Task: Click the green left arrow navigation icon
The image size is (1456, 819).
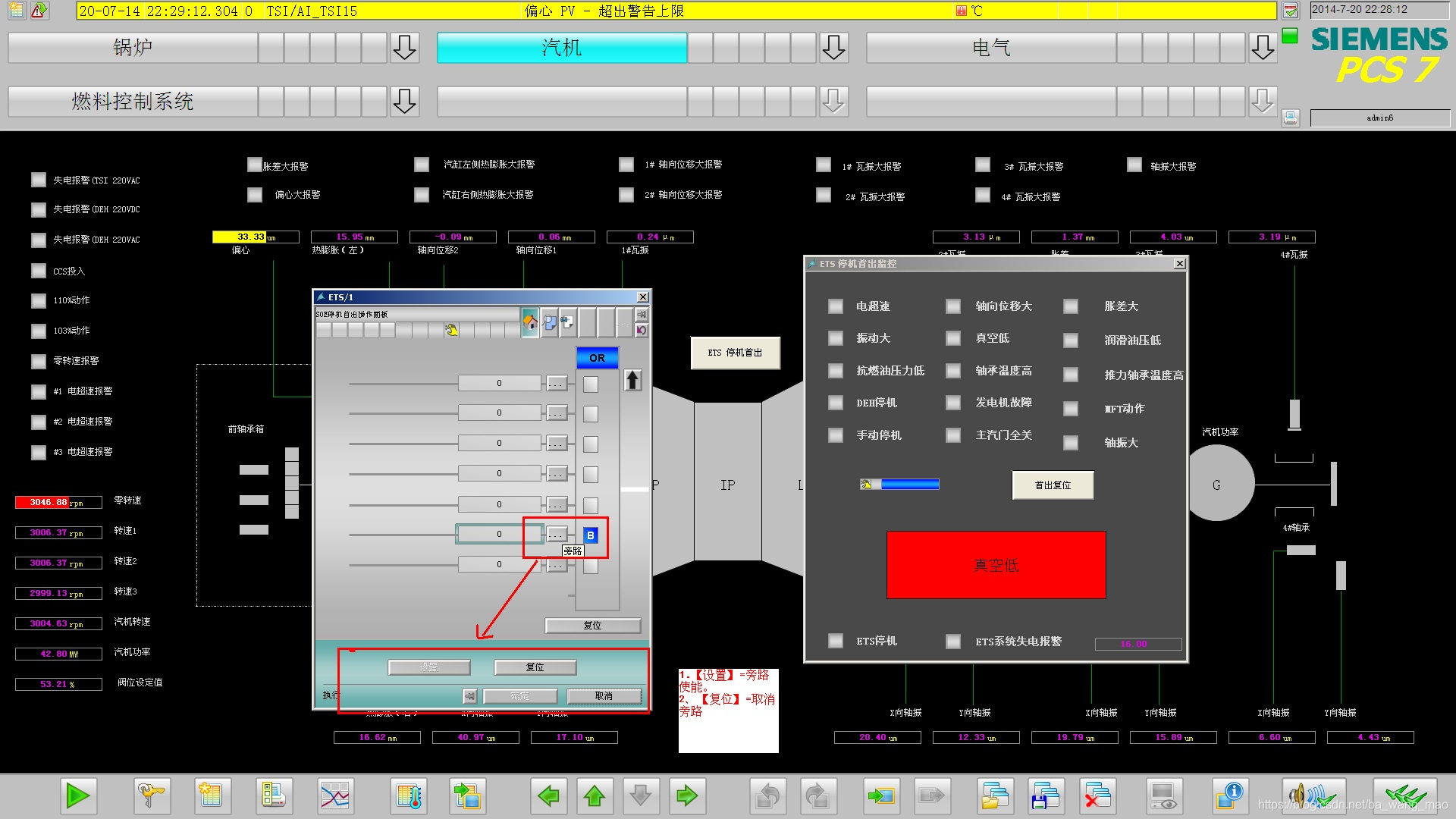Action: (x=548, y=795)
